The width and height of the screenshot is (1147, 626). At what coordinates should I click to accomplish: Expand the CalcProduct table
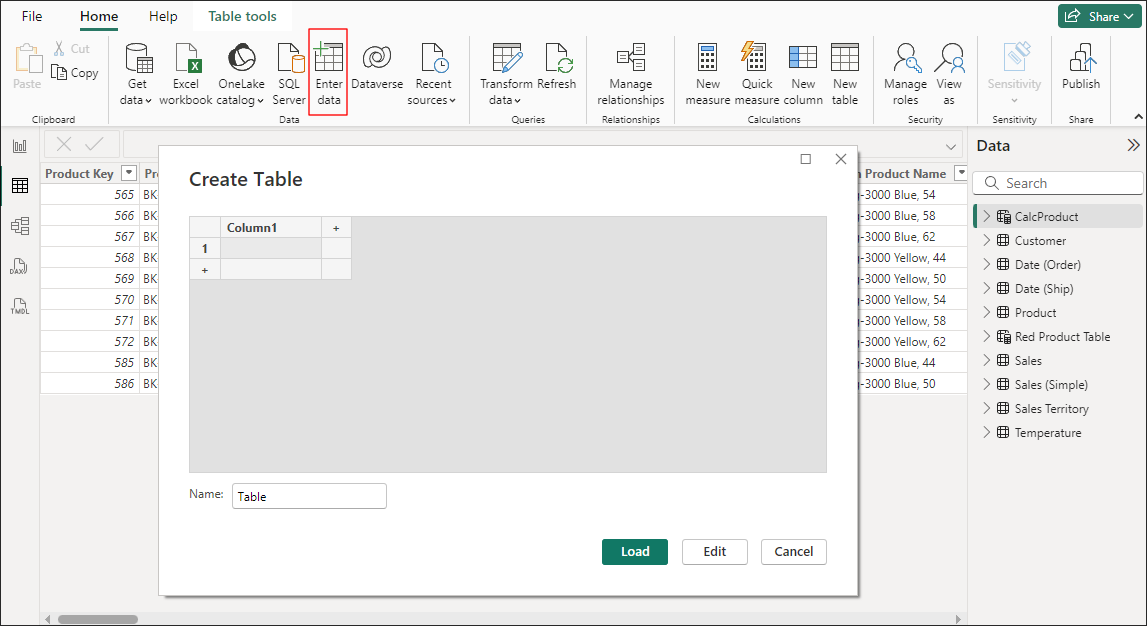click(x=986, y=216)
